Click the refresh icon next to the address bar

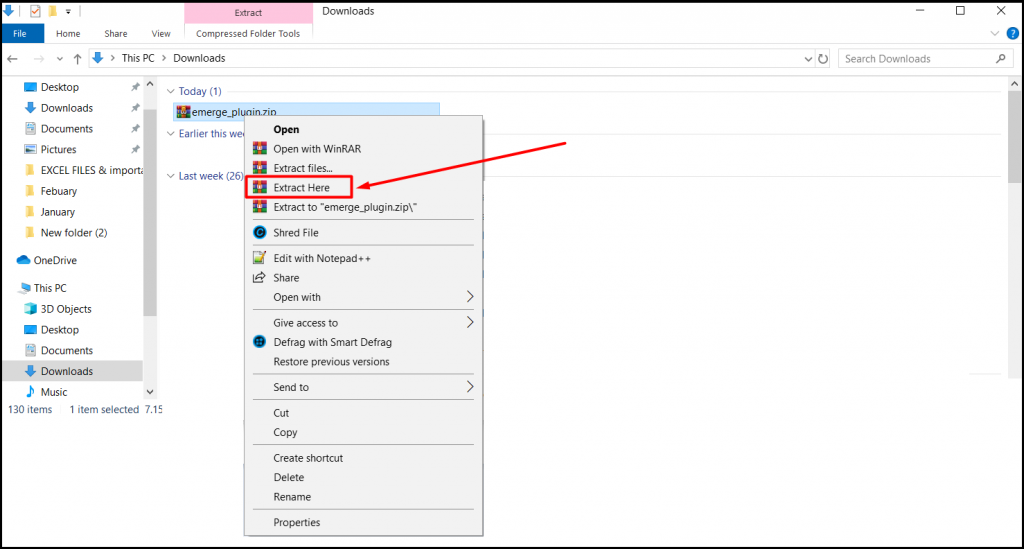point(823,59)
